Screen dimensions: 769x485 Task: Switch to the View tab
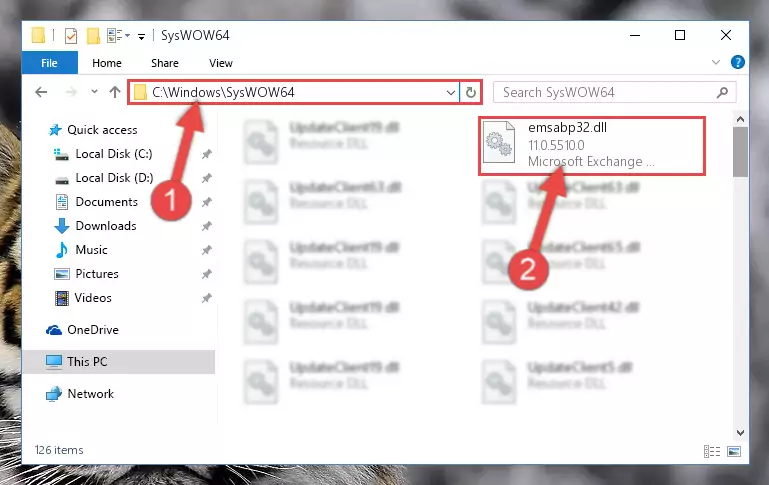pyautogui.click(x=221, y=63)
